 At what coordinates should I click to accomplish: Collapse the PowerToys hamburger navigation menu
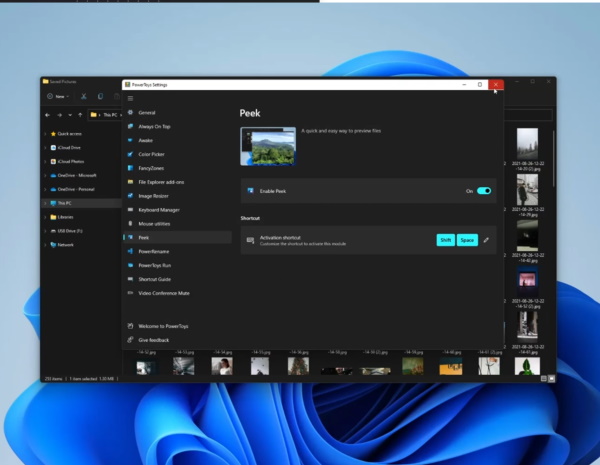[x=130, y=98]
